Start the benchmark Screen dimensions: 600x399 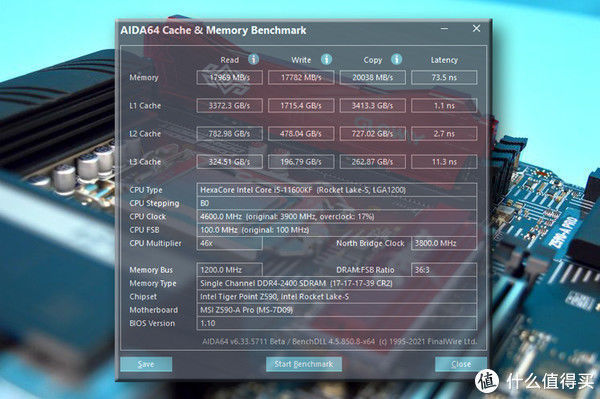click(304, 364)
